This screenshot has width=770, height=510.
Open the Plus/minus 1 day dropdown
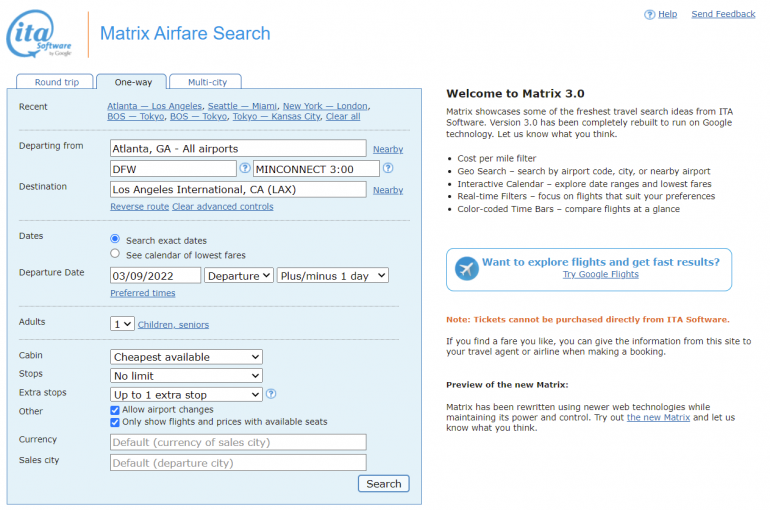point(332,276)
